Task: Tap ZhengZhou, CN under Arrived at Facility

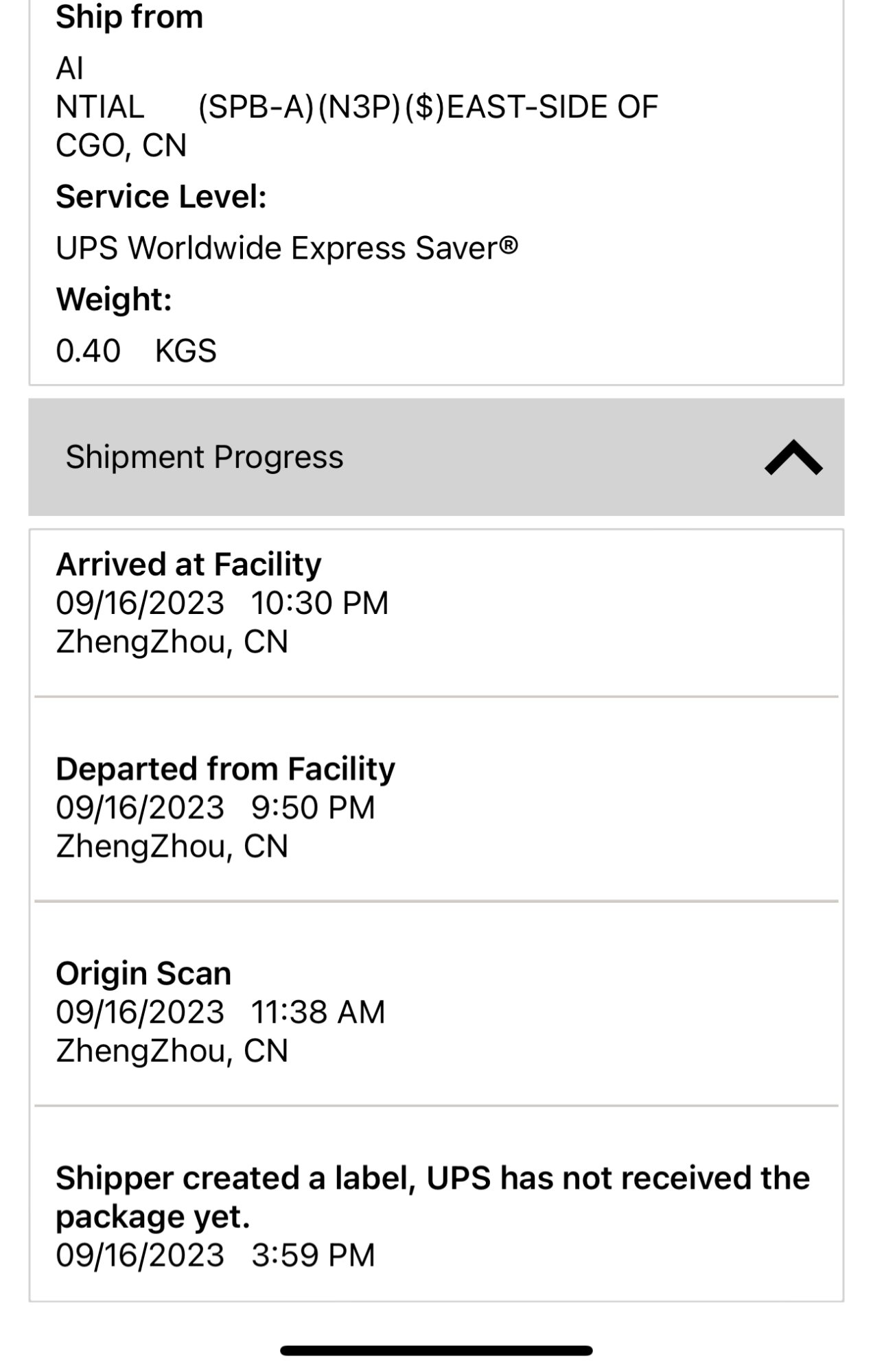Action: (172, 642)
